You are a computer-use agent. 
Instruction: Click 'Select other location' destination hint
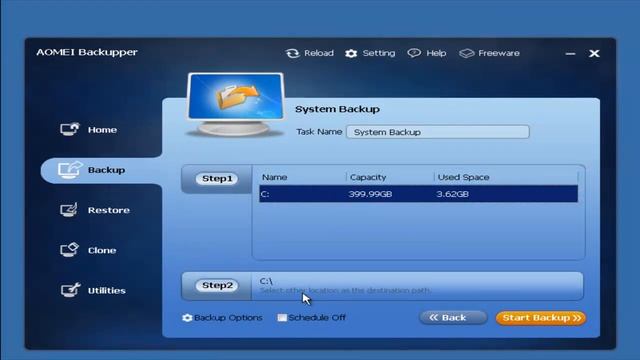click(345, 291)
